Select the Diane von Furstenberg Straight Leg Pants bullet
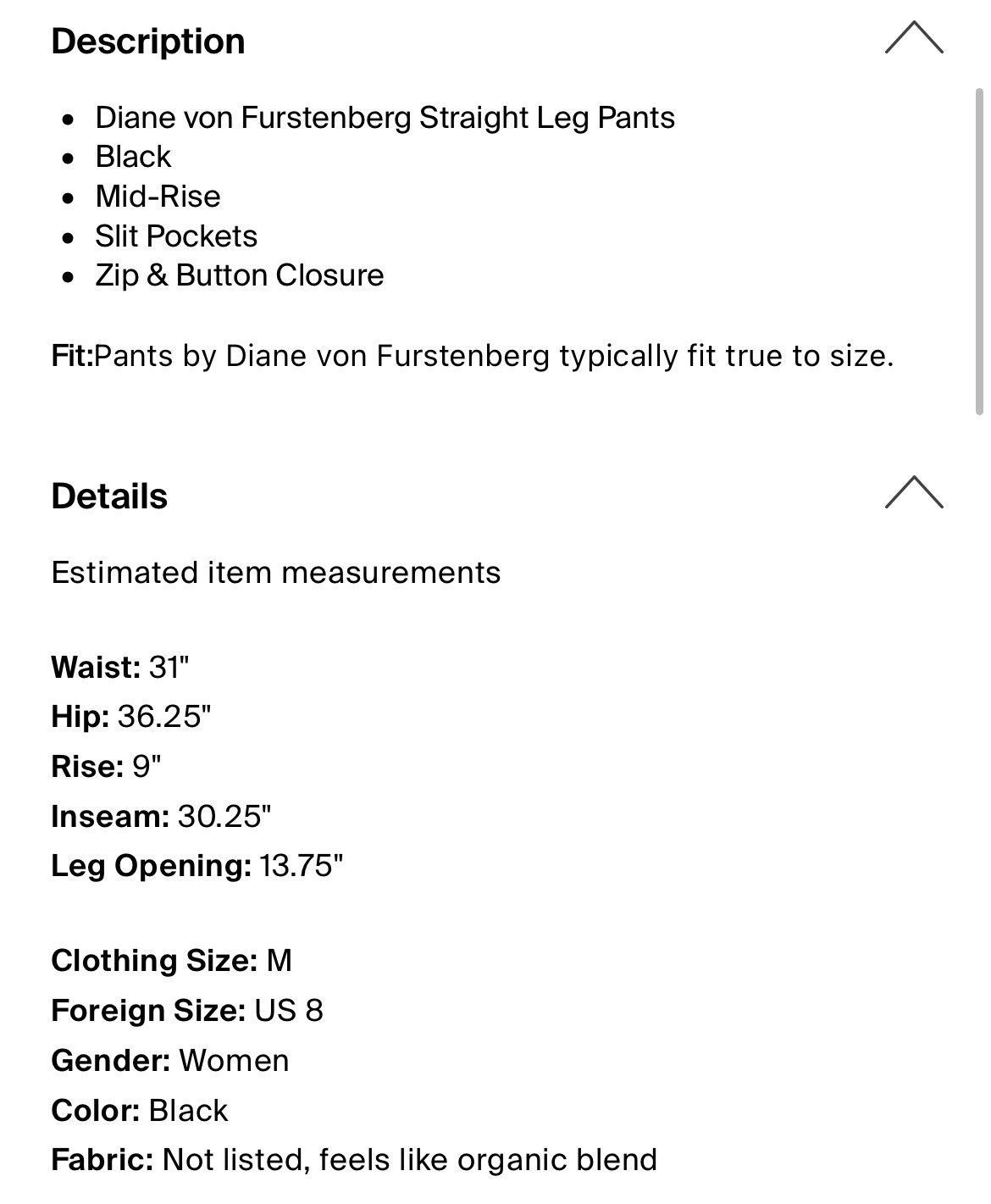This screenshot has height=1204, width=991. [x=385, y=118]
